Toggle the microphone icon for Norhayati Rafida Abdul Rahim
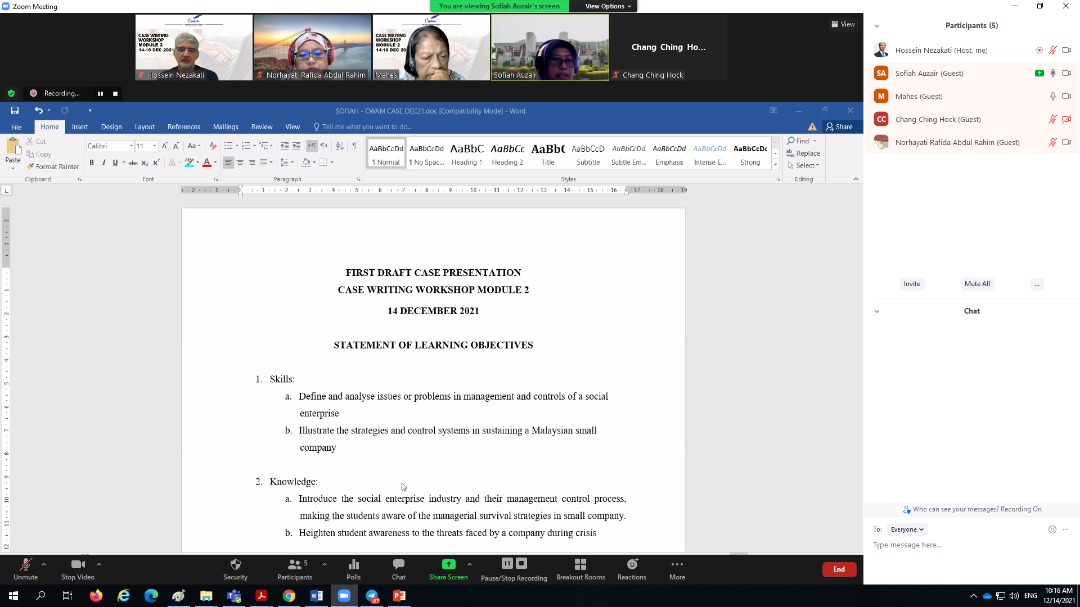Viewport: 1080px width, 607px height. (x=1052, y=143)
